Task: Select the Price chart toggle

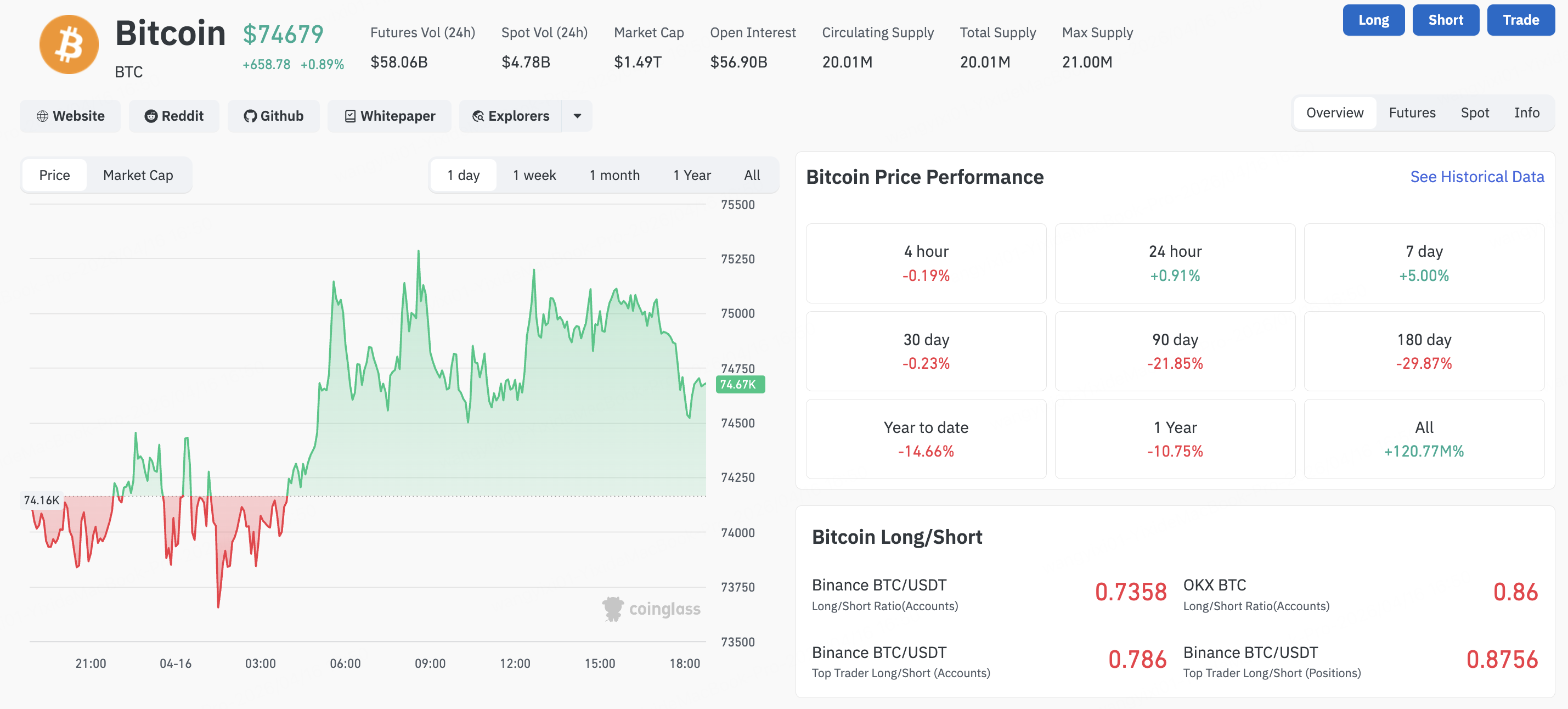Action: (54, 175)
